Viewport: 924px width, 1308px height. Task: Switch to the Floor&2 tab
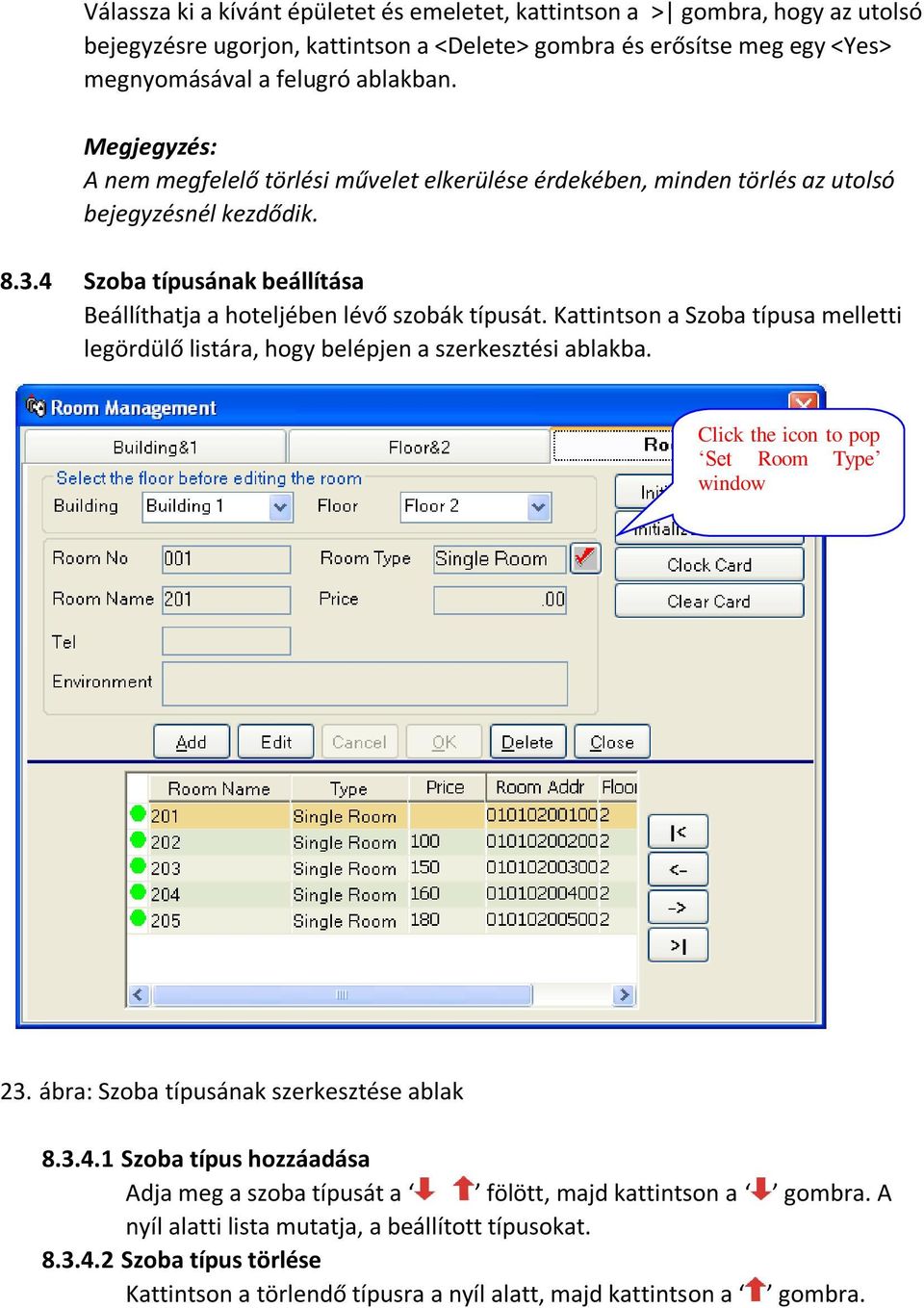pyautogui.click(x=419, y=447)
